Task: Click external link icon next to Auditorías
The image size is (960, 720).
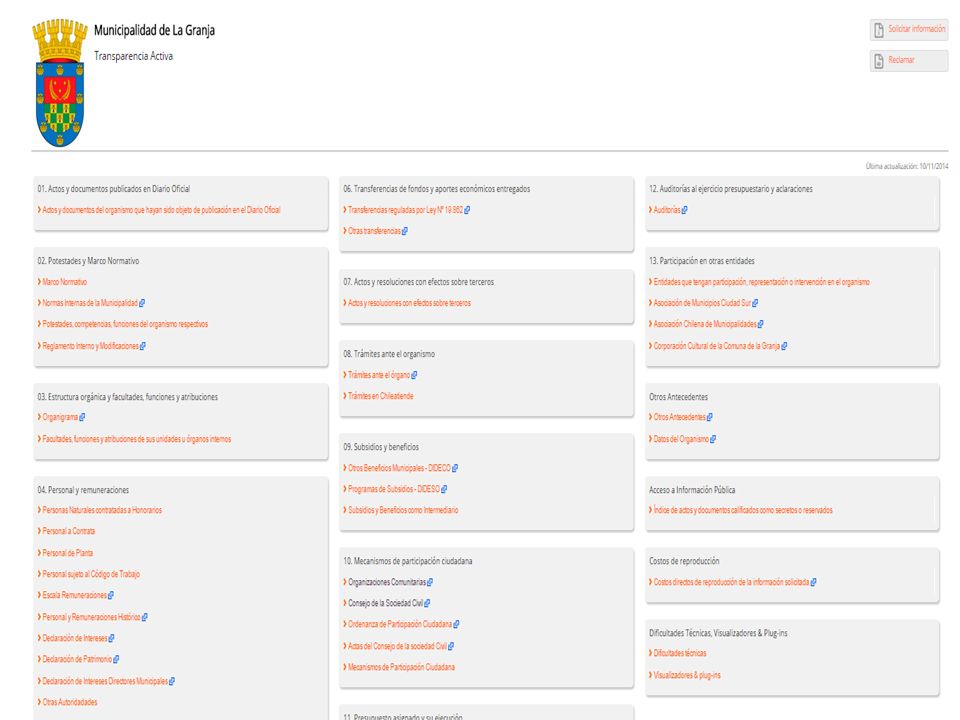Action: pyautogui.click(x=684, y=210)
